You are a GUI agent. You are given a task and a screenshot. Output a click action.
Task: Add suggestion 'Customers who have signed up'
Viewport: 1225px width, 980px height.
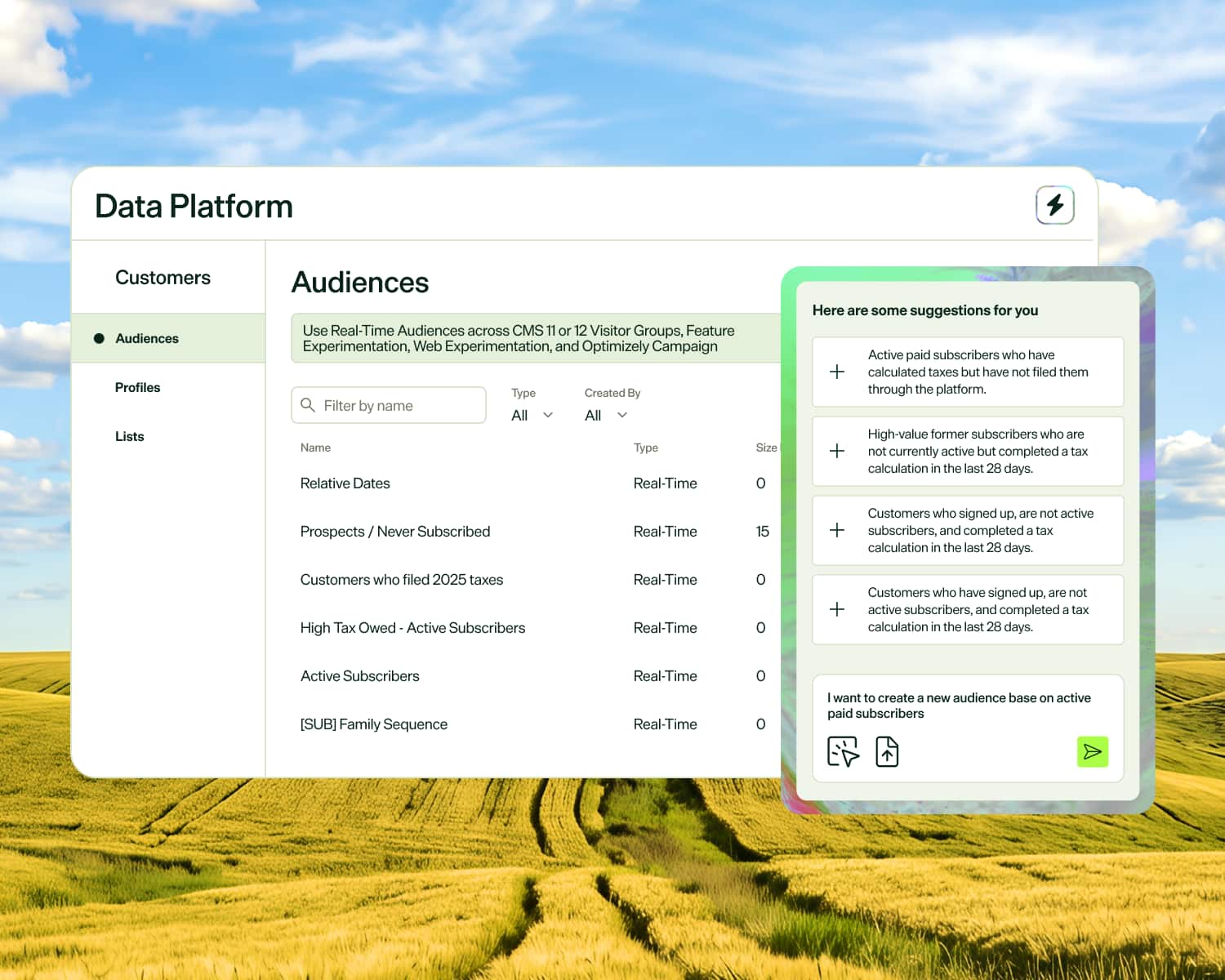click(x=968, y=609)
